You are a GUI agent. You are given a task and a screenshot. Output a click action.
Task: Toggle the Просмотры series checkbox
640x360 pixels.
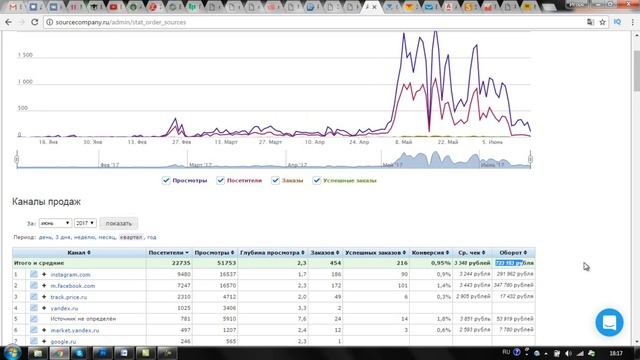click(x=166, y=180)
